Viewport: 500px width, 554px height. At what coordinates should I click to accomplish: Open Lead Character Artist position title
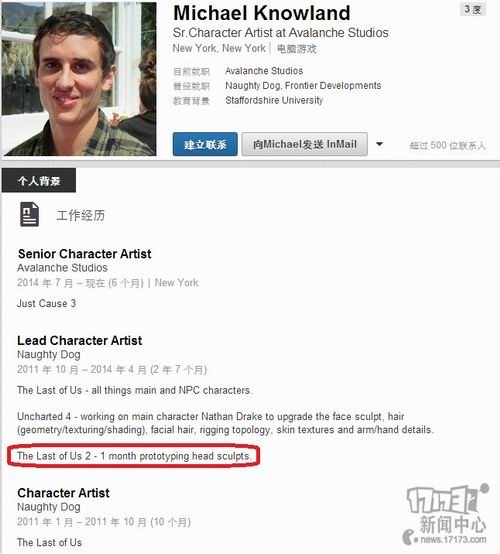[80, 341]
